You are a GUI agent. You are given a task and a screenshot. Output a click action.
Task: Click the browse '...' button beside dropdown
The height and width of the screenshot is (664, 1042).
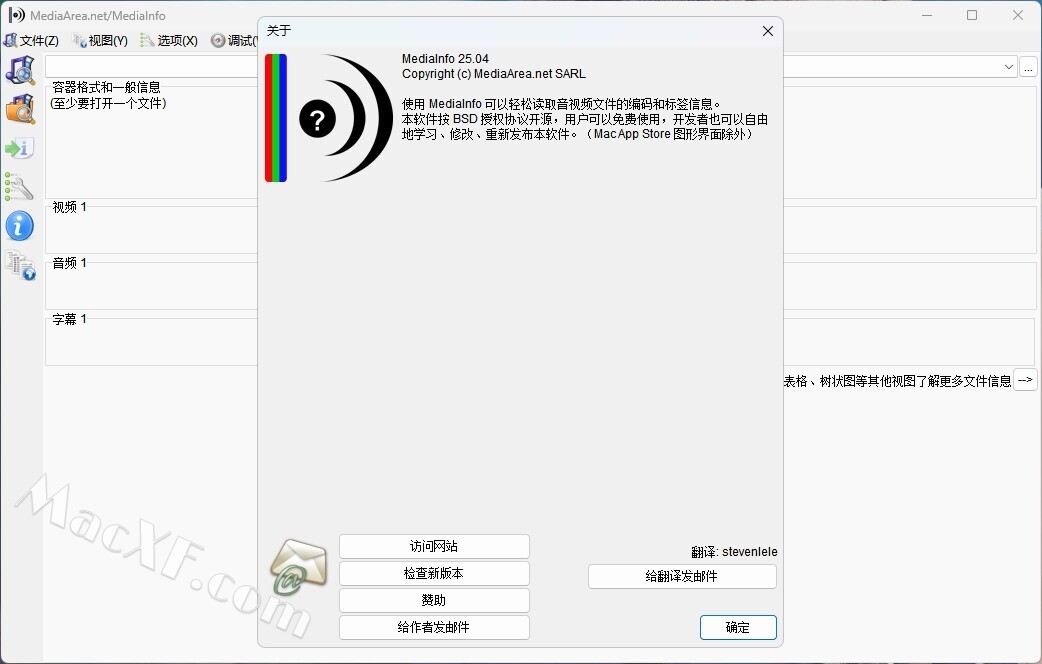click(1028, 67)
